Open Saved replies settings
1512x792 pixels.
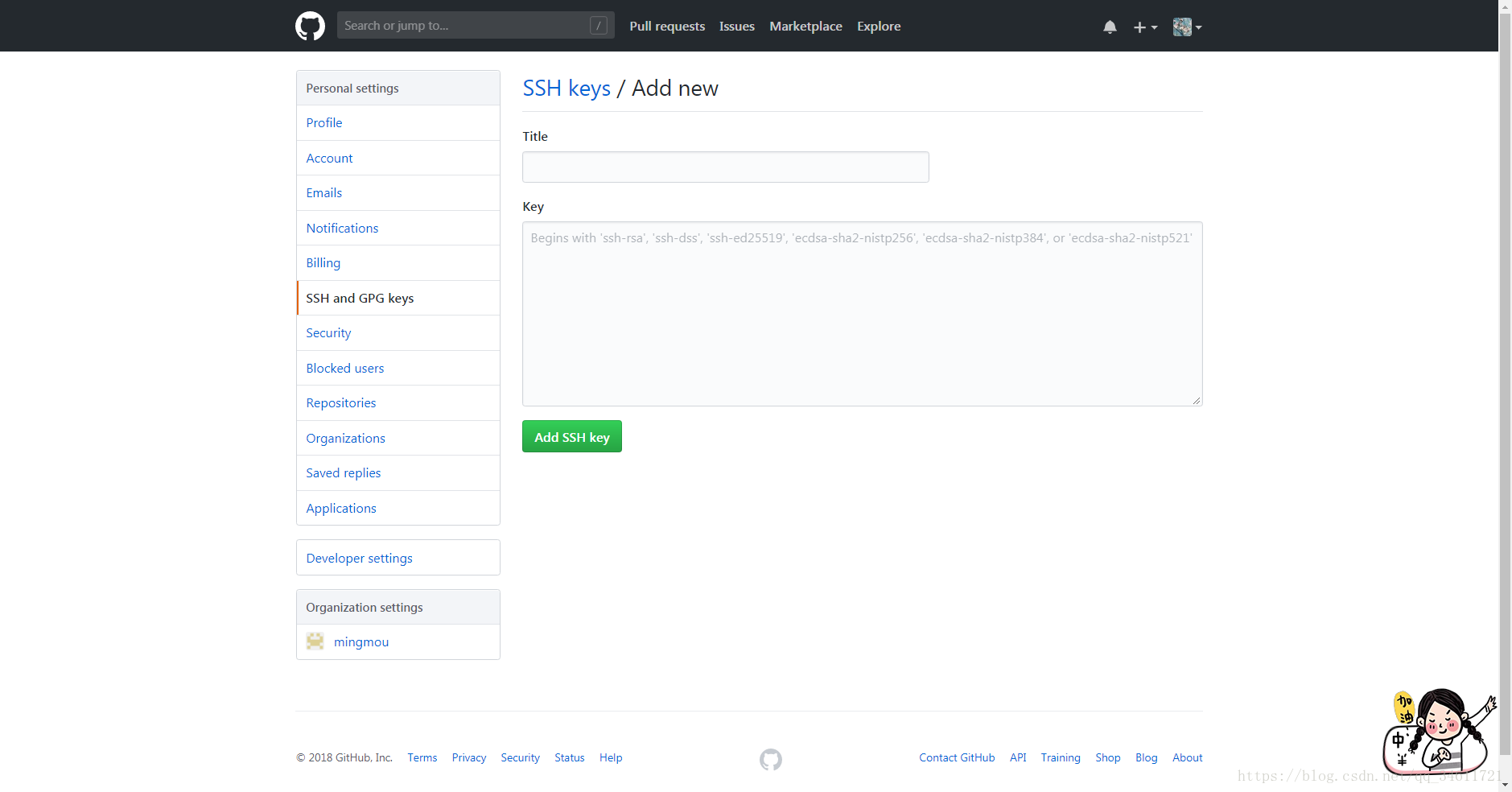pos(398,472)
